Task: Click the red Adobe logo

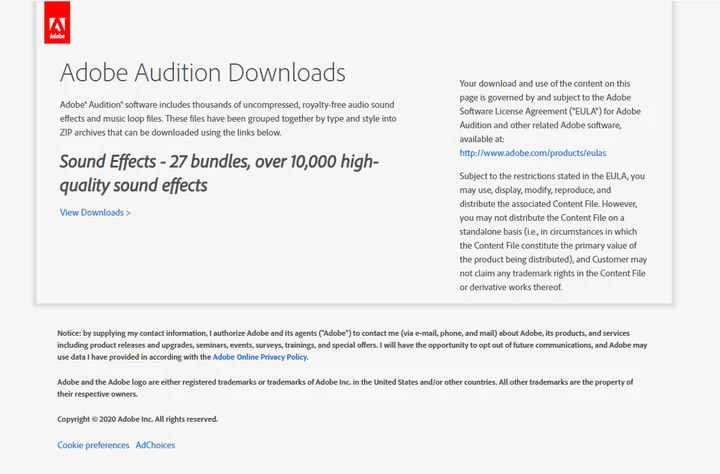Action: click(x=57, y=22)
